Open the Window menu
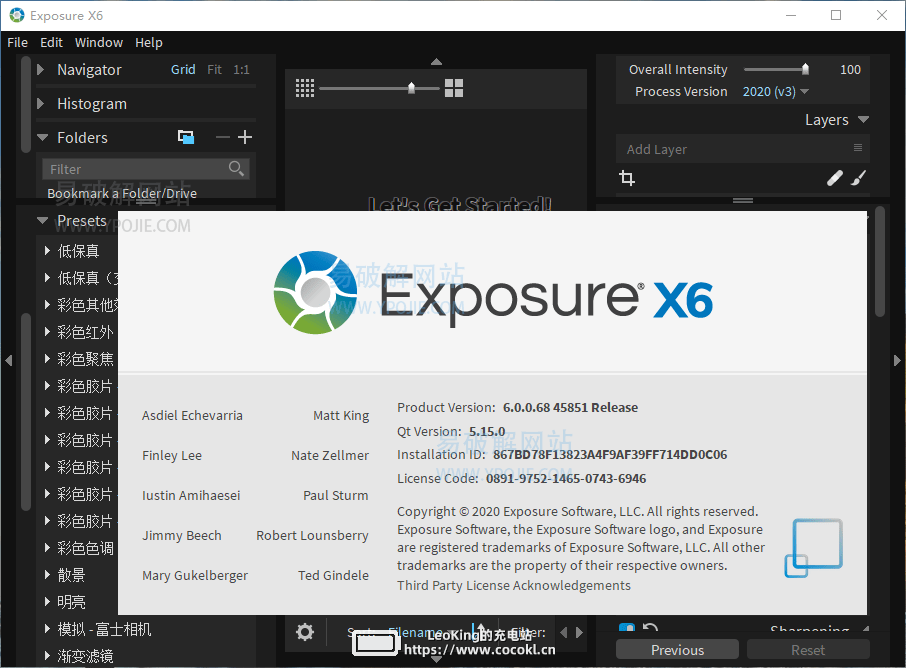906x668 pixels. pyautogui.click(x=99, y=43)
